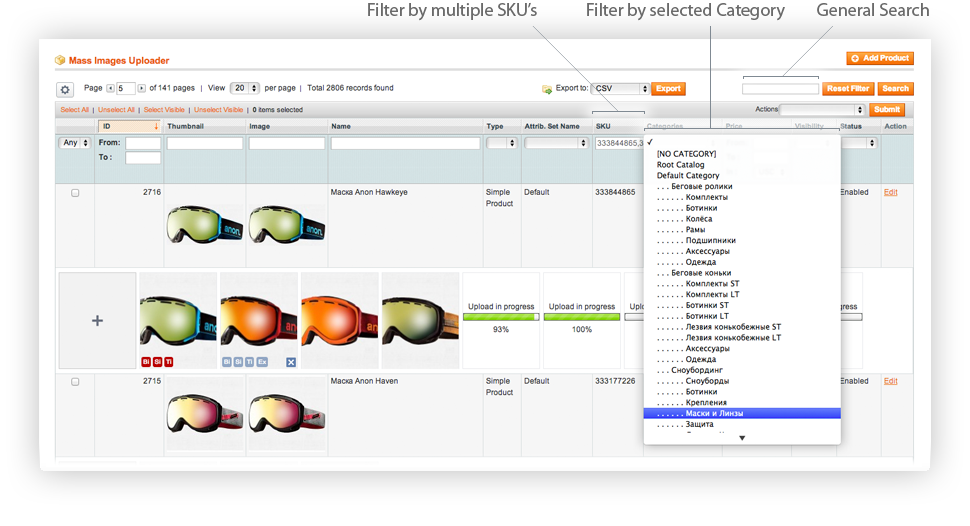Click Unselect Visible link

tap(218, 110)
